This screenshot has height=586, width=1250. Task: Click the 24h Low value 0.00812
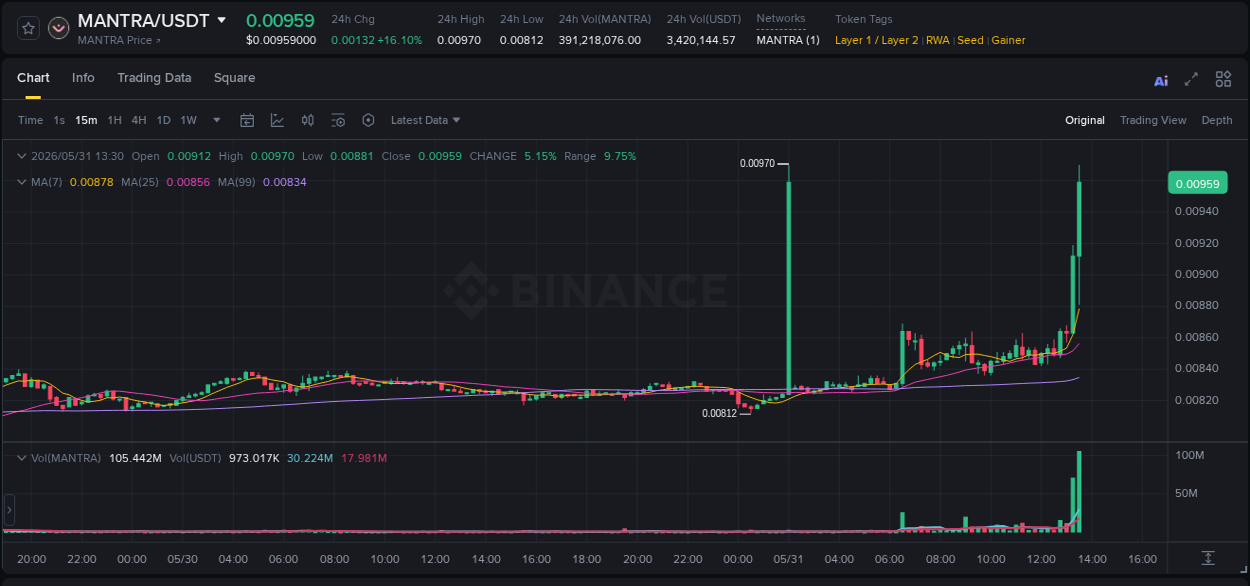pyautogui.click(x=522, y=40)
